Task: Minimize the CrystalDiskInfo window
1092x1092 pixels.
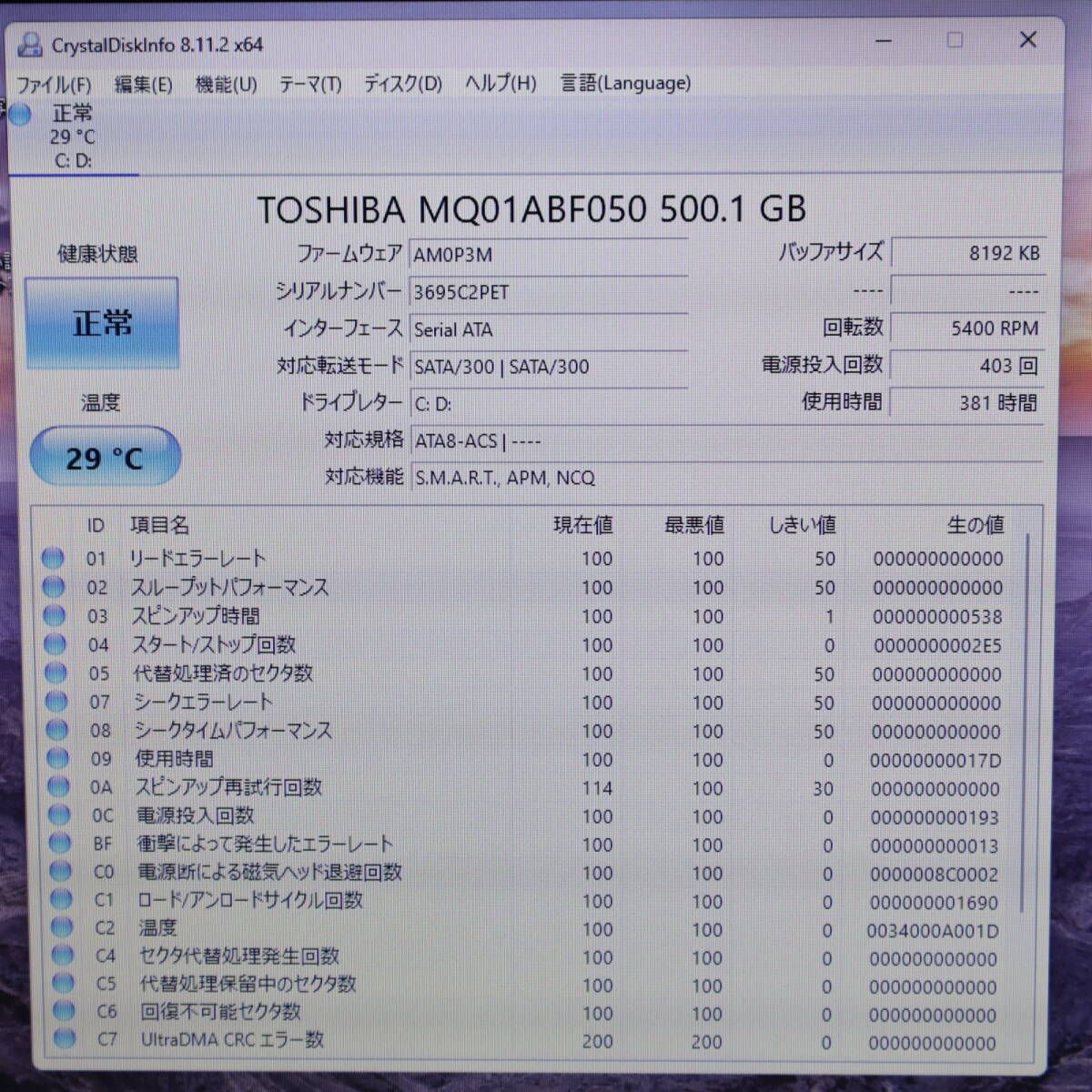Action: coord(884,40)
